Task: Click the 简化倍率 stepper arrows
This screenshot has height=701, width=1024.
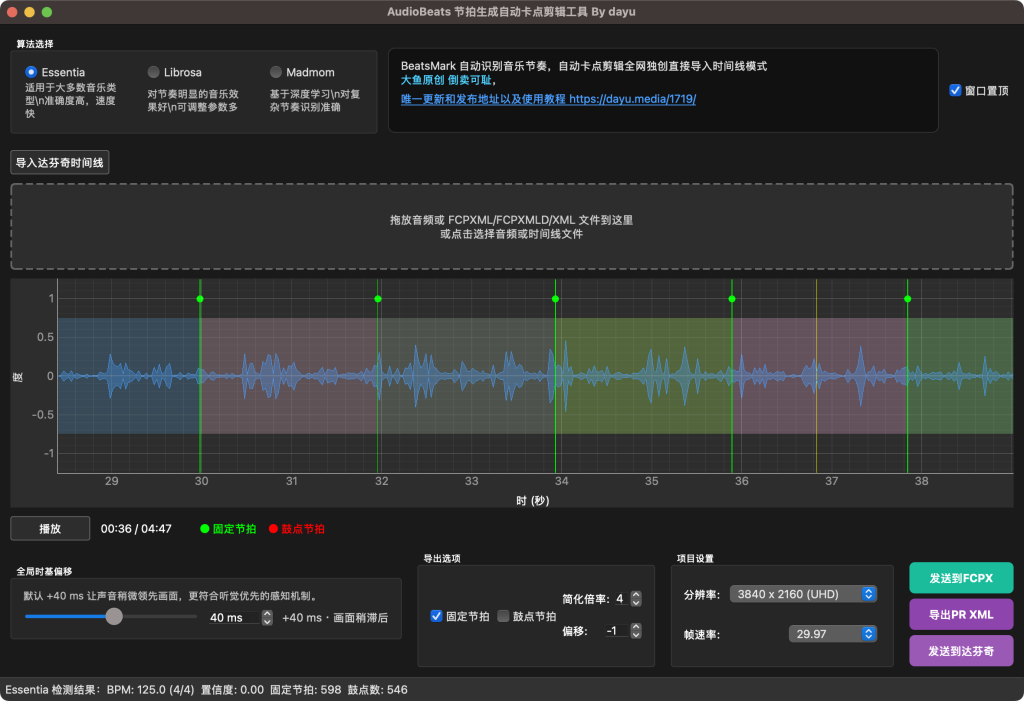Action: tap(636, 599)
